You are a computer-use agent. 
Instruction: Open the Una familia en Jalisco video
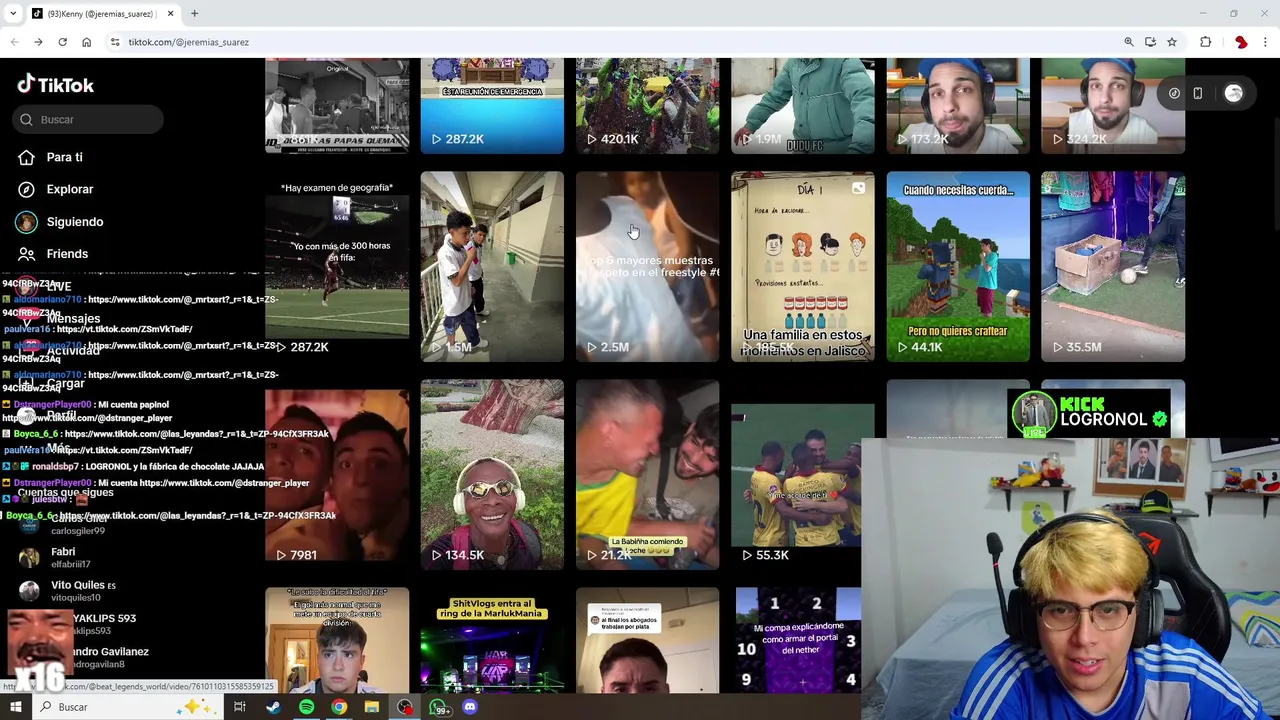click(802, 266)
